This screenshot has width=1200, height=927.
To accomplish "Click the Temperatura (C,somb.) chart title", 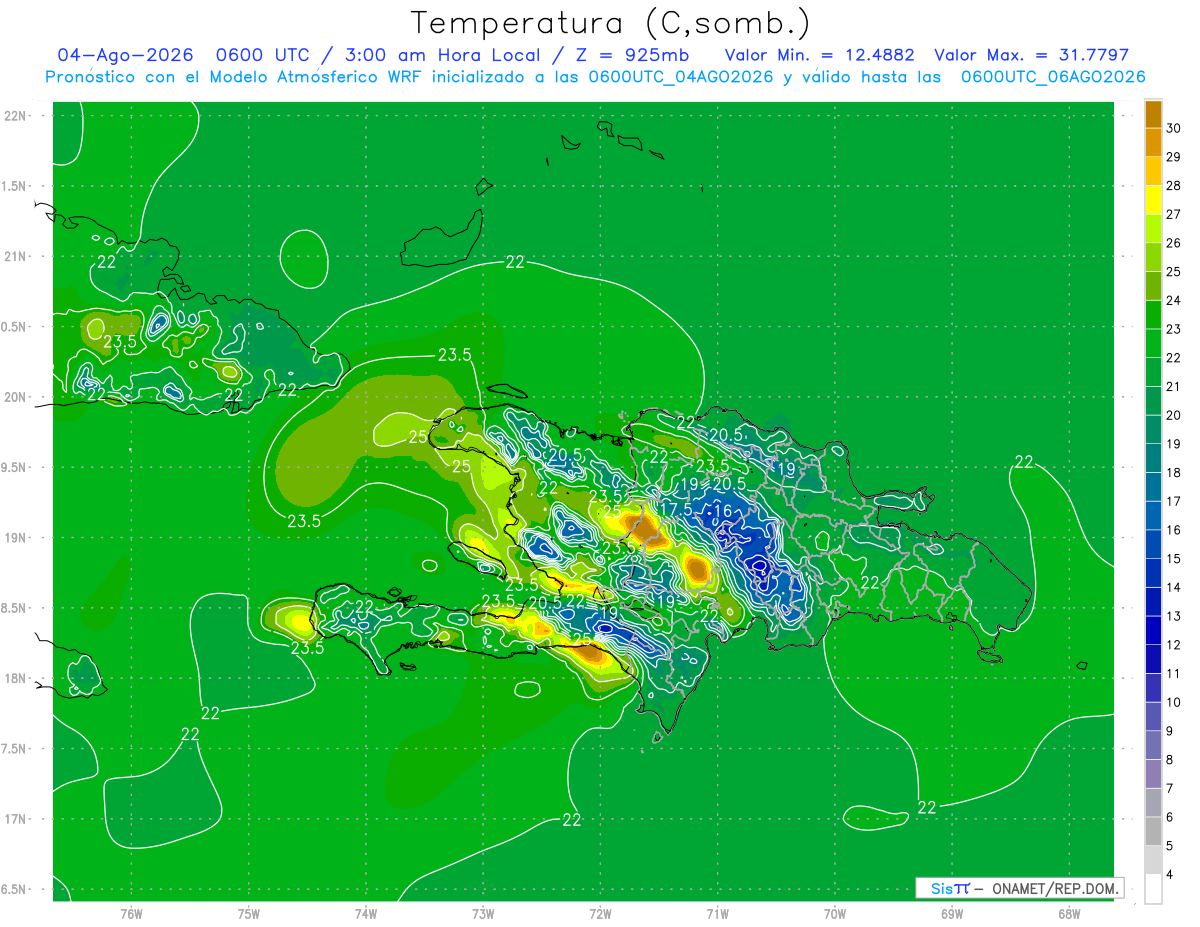I will coord(610,23).
